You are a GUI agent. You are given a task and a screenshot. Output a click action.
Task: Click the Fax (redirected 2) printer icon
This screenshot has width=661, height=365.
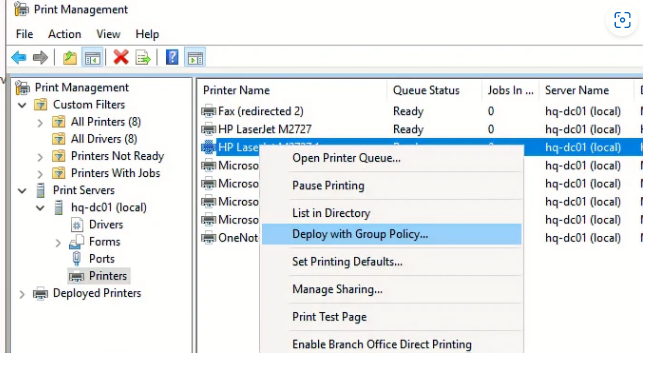(x=209, y=111)
